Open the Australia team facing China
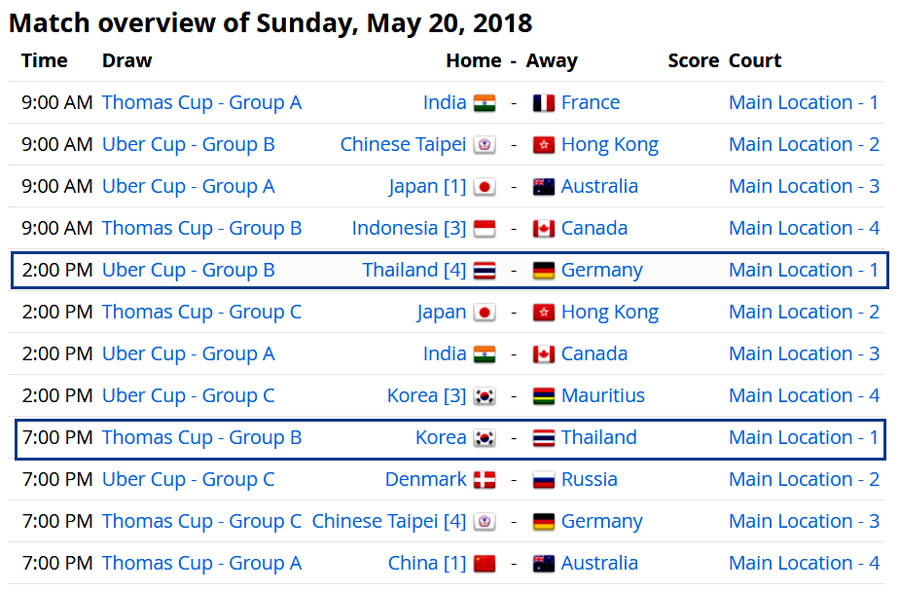Viewport: 900px width, 593px height. [x=599, y=564]
